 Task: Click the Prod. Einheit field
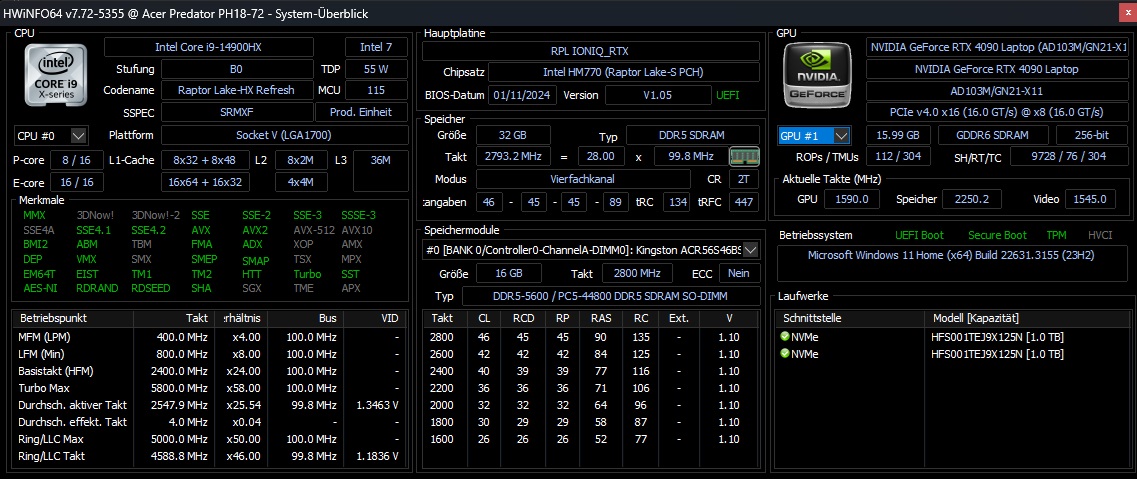point(361,112)
